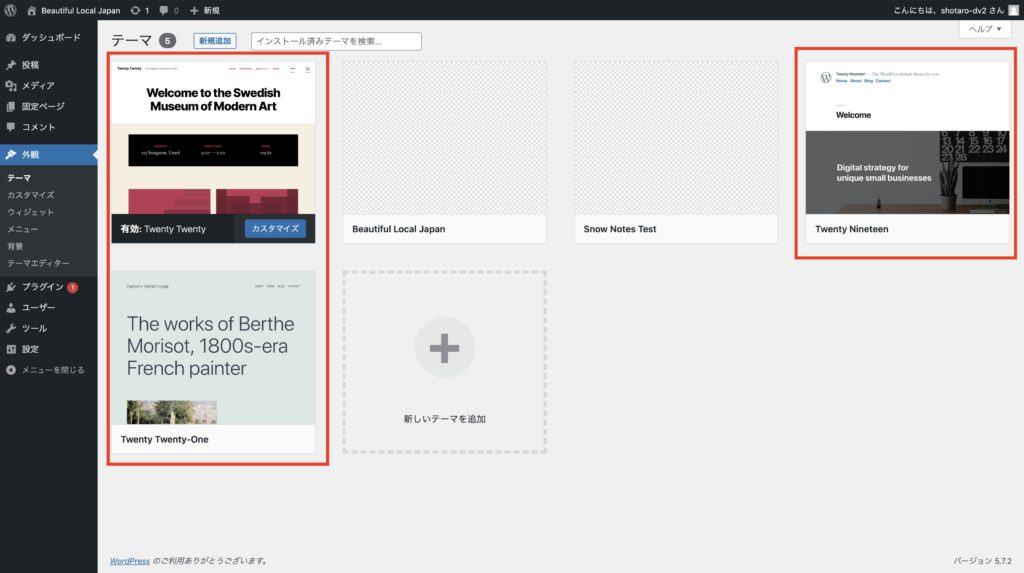Viewport: 1024px width, 573px height.
Task: Click the plugin update badge showing 1
Action: (x=72, y=287)
